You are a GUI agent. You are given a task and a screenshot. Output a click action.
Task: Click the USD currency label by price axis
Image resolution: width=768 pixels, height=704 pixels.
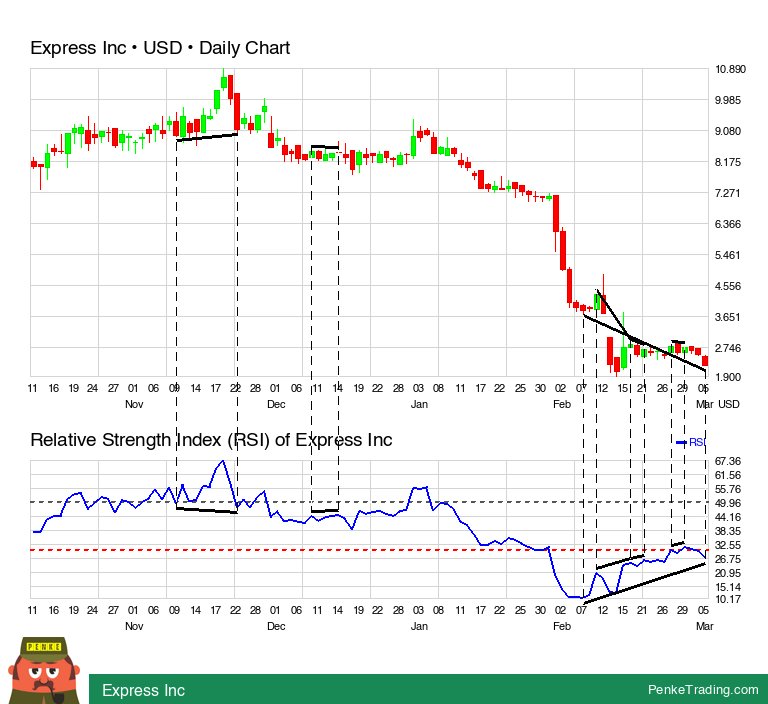(x=729, y=405)
